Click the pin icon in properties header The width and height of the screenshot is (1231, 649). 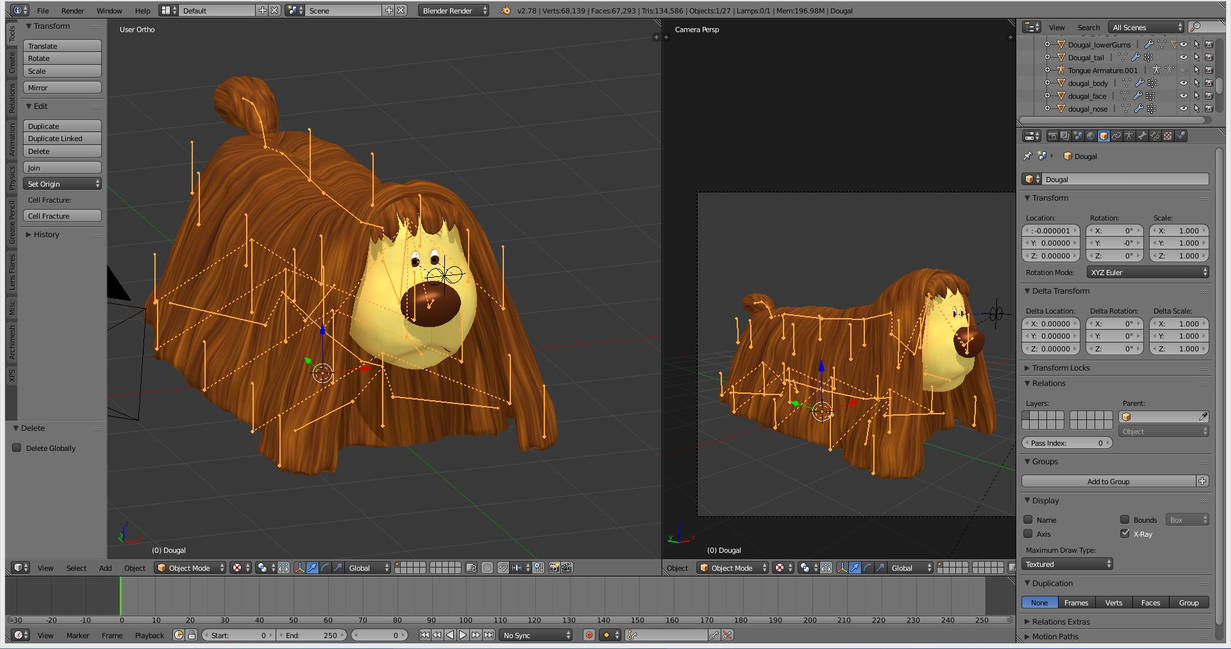point(1028,156)
